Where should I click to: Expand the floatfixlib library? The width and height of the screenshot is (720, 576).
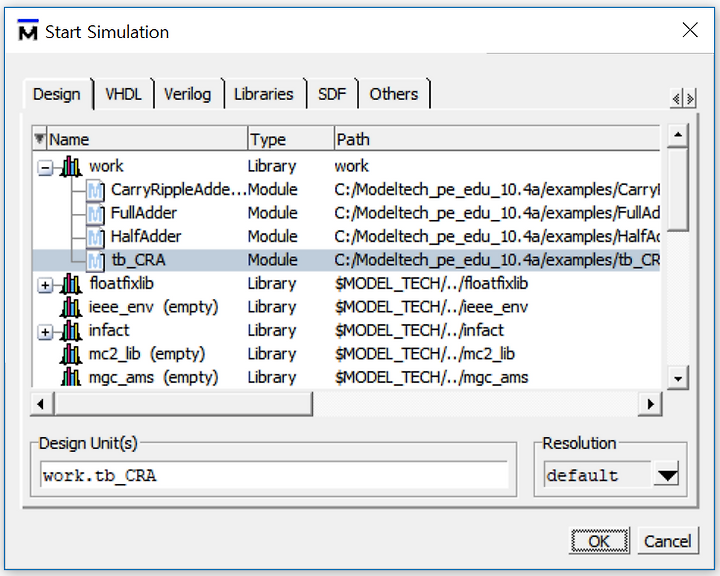(45, 285)
